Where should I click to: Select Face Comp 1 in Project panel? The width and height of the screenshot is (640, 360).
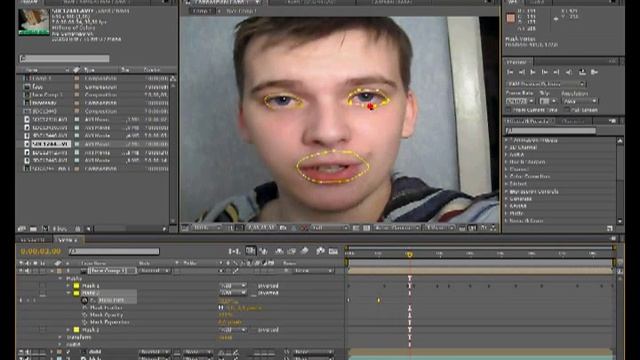tap(47, 95)
